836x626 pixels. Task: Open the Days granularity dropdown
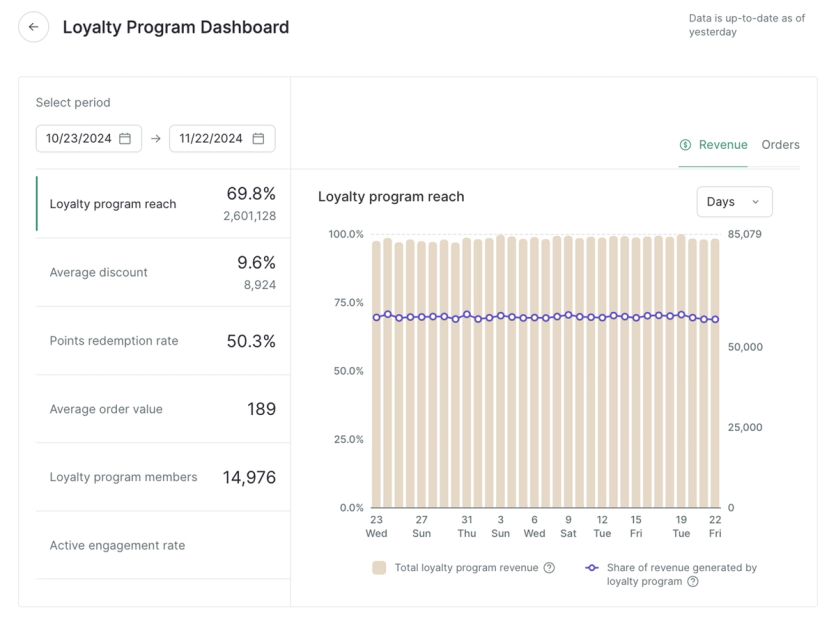coord(734,201)
